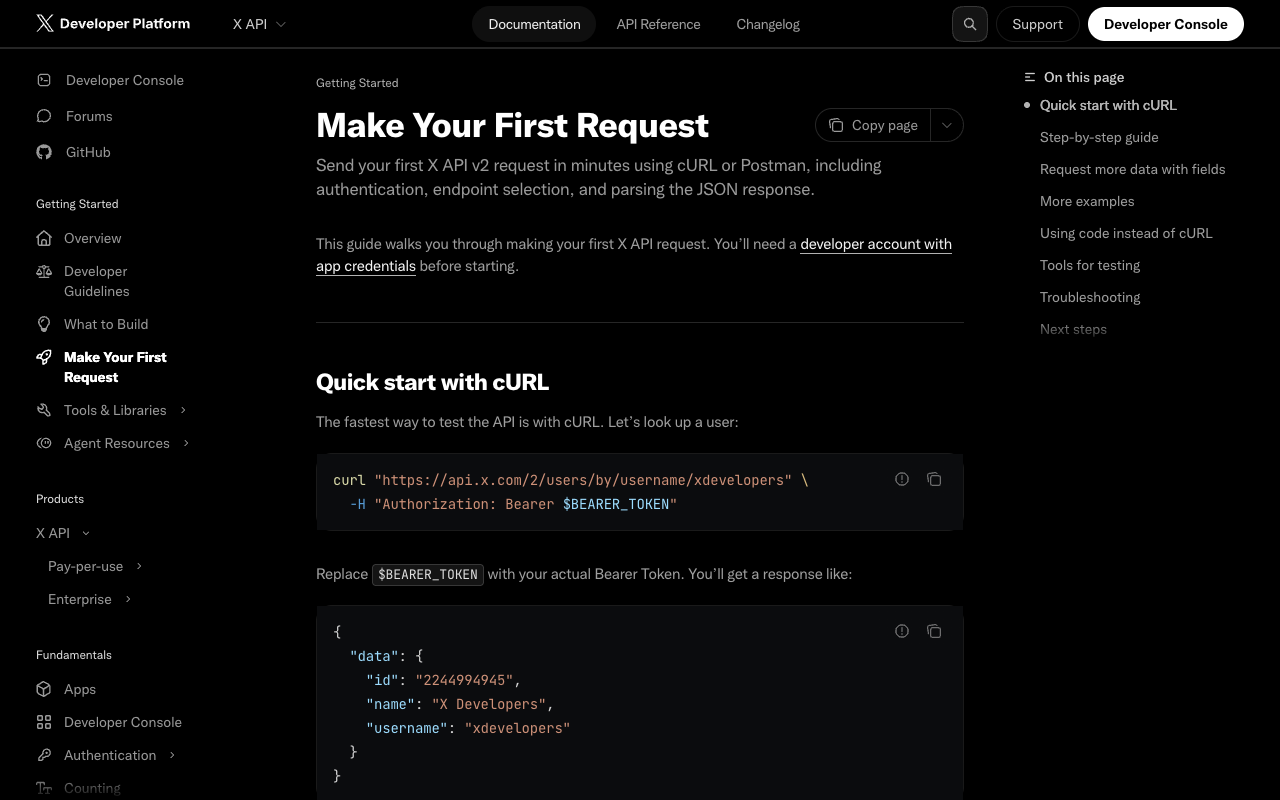Click the Developer Platform title text
The height and width of the screenshot is (800, 1280).
[125, 23]
